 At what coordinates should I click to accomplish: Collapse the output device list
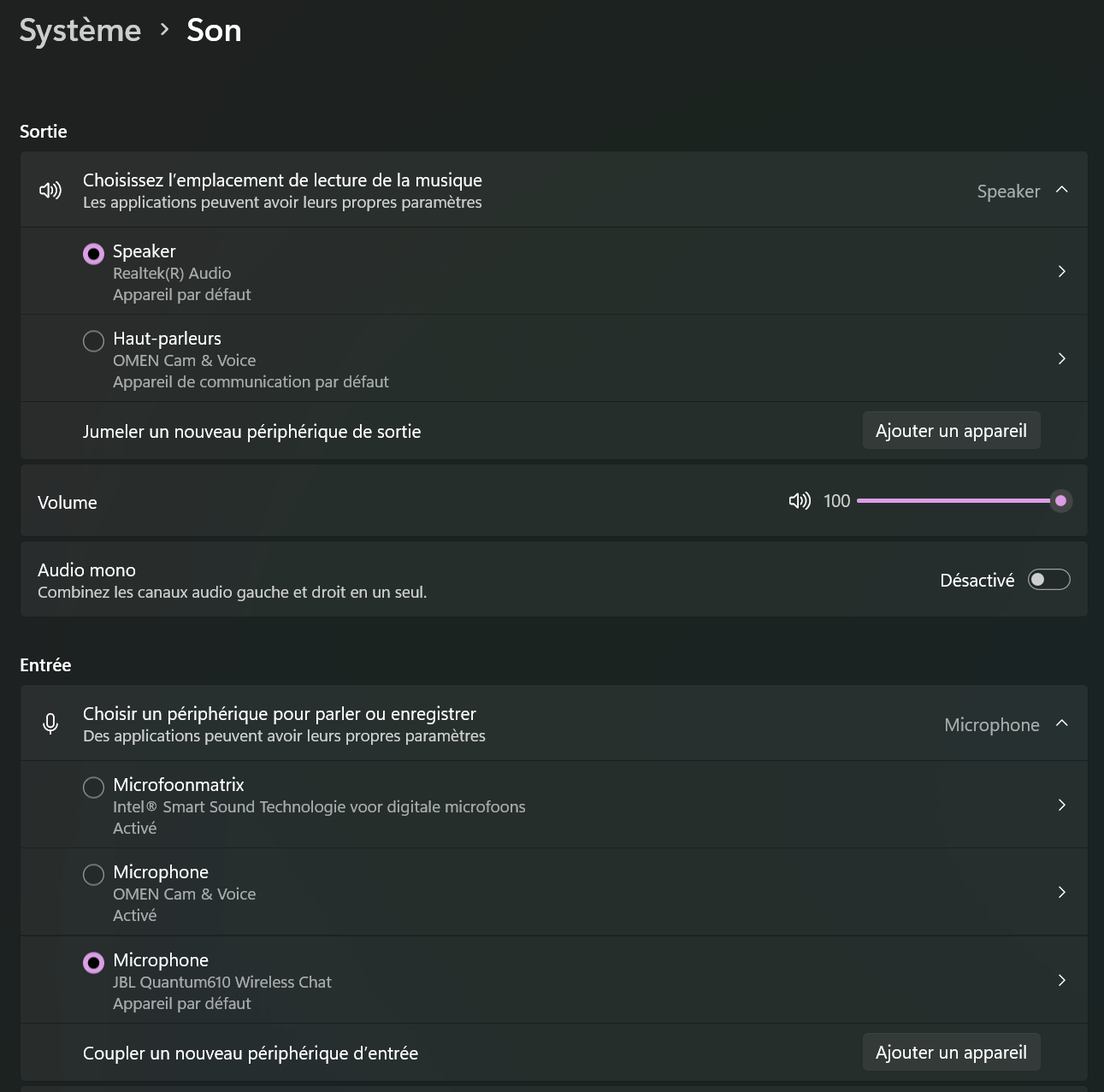point(1062,190)
